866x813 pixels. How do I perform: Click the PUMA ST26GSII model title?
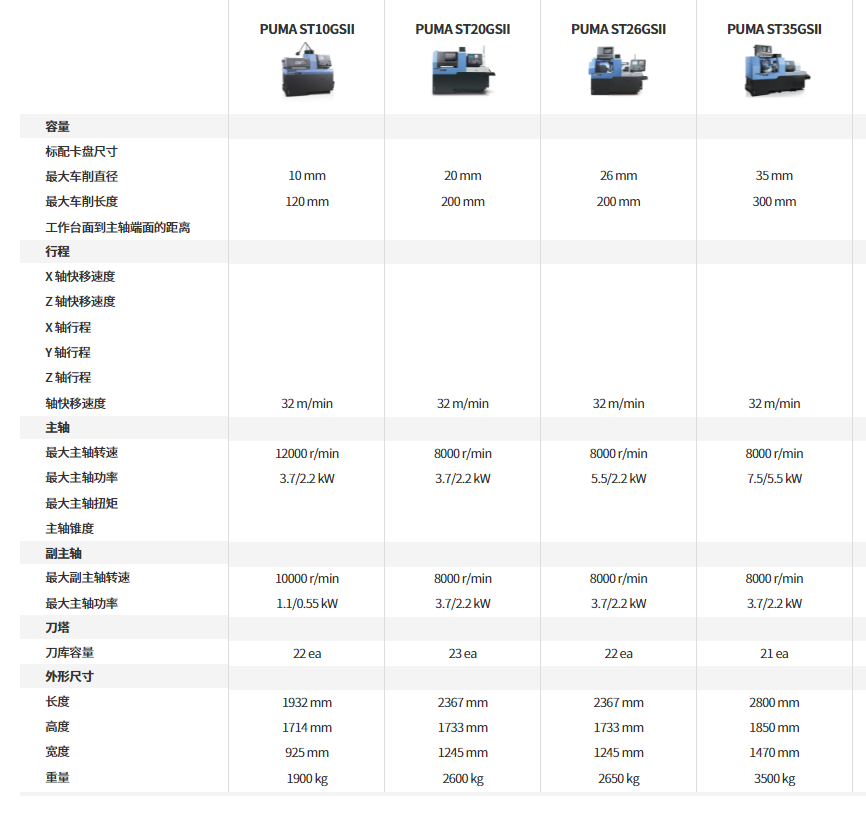point(619,29)
